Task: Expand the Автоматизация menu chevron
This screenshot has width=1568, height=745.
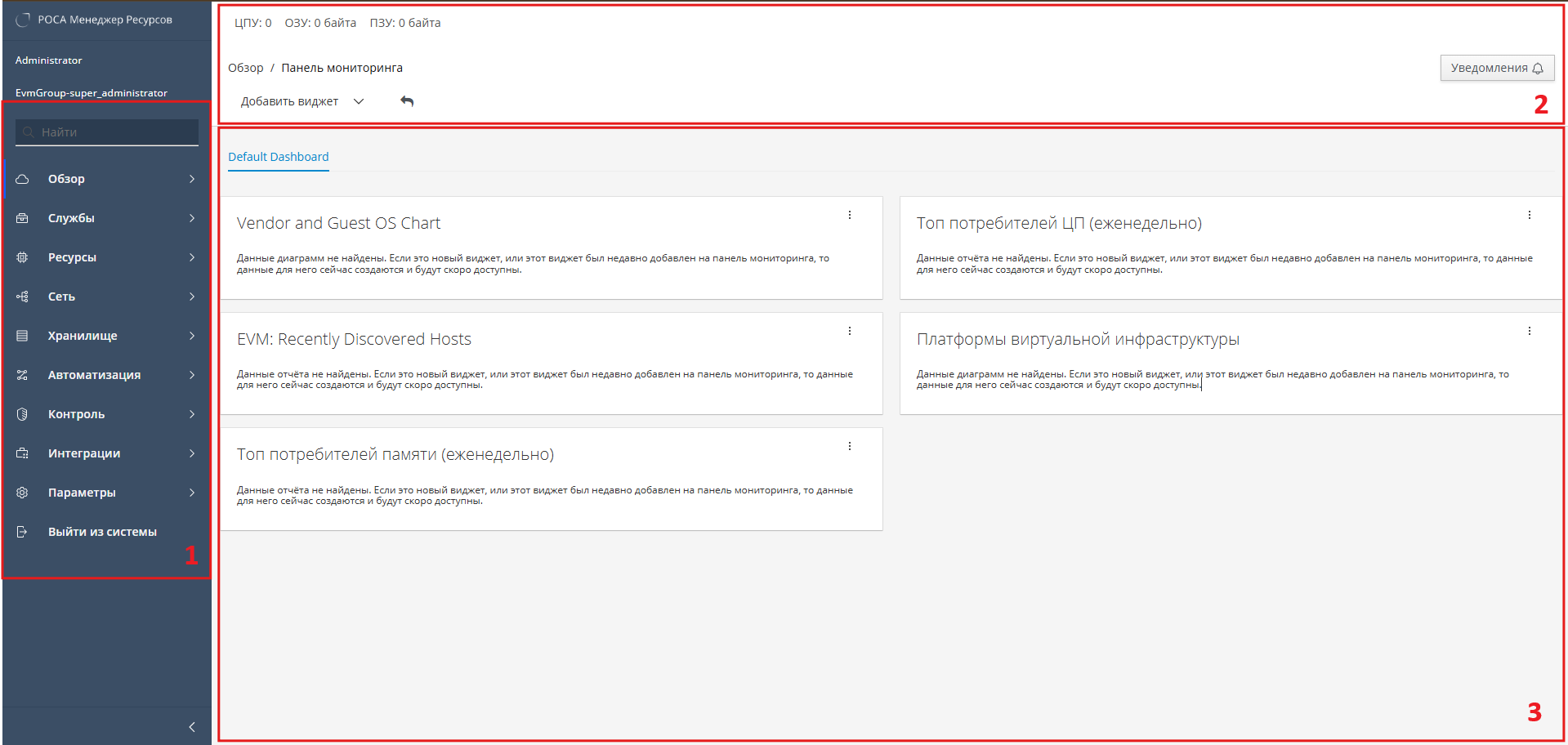Action: click(x=192, y=375)
